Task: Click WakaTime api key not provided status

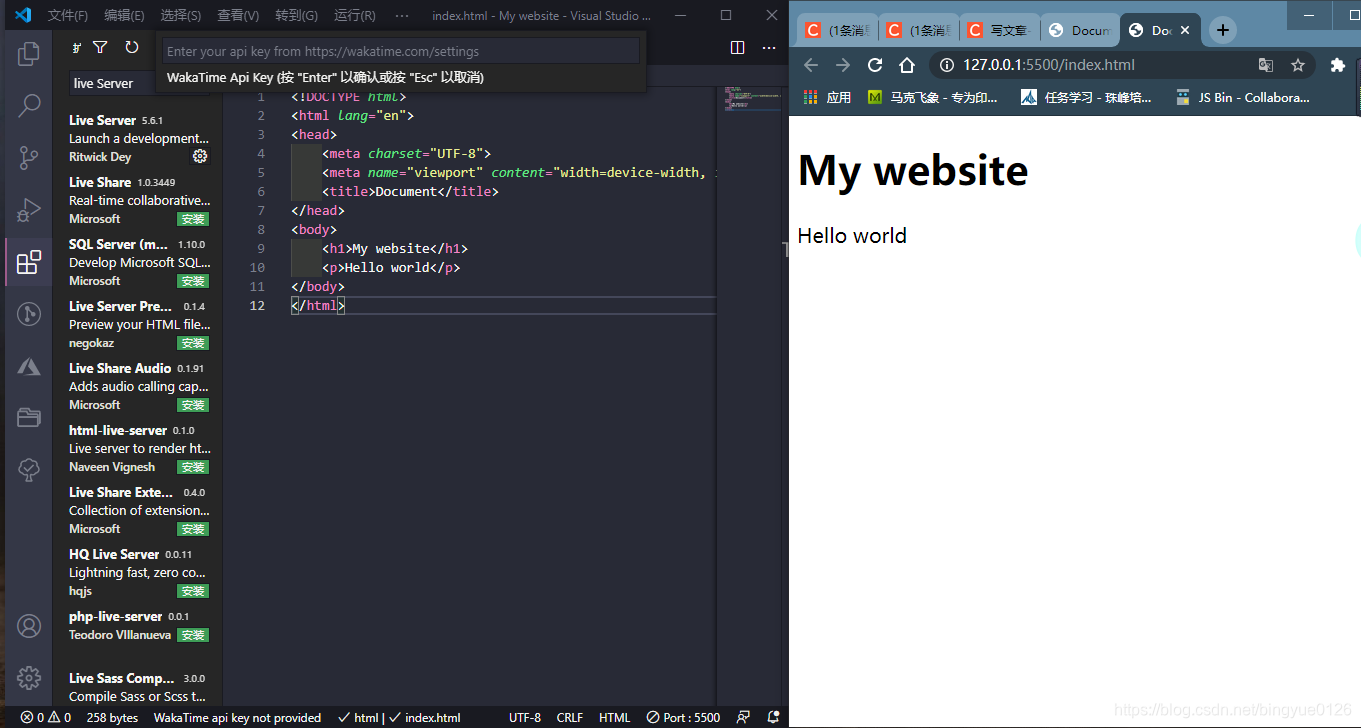Action: pos(238,717)
